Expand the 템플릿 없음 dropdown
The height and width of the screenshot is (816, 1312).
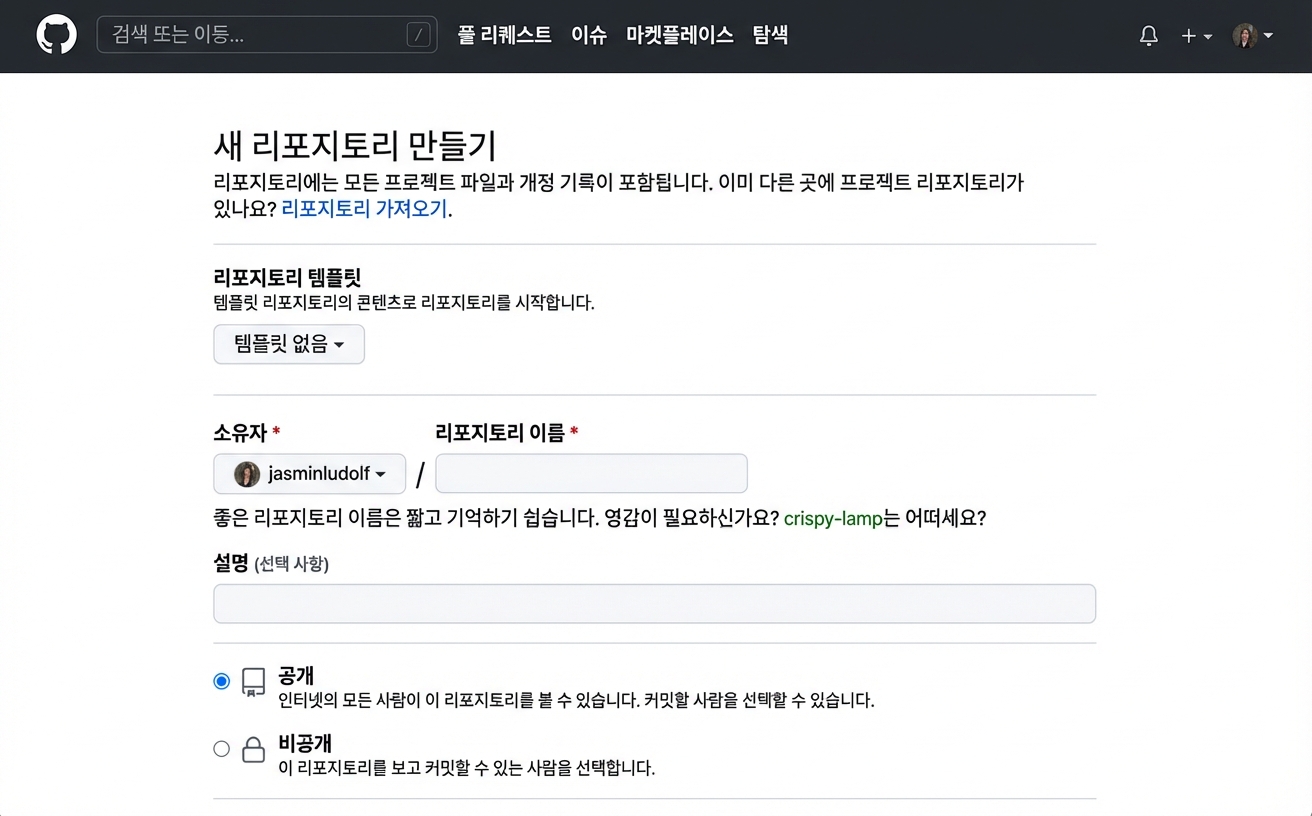(x=289, y=344)
